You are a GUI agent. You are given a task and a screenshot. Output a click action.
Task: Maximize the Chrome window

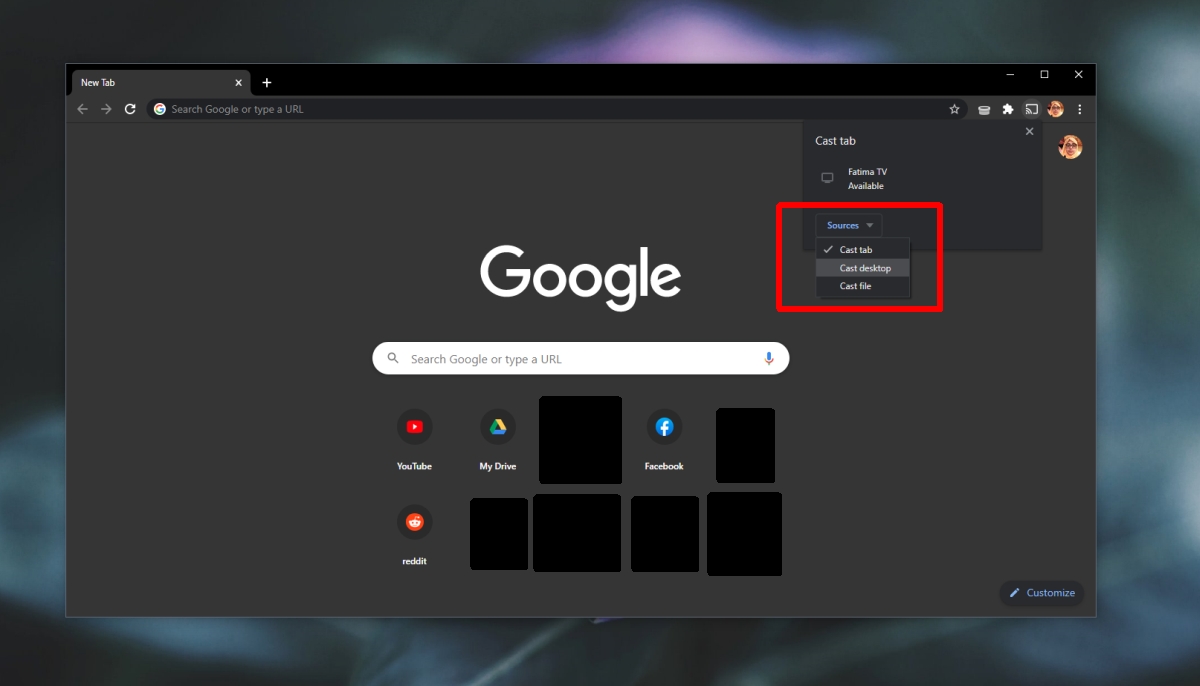point(1044,74)
